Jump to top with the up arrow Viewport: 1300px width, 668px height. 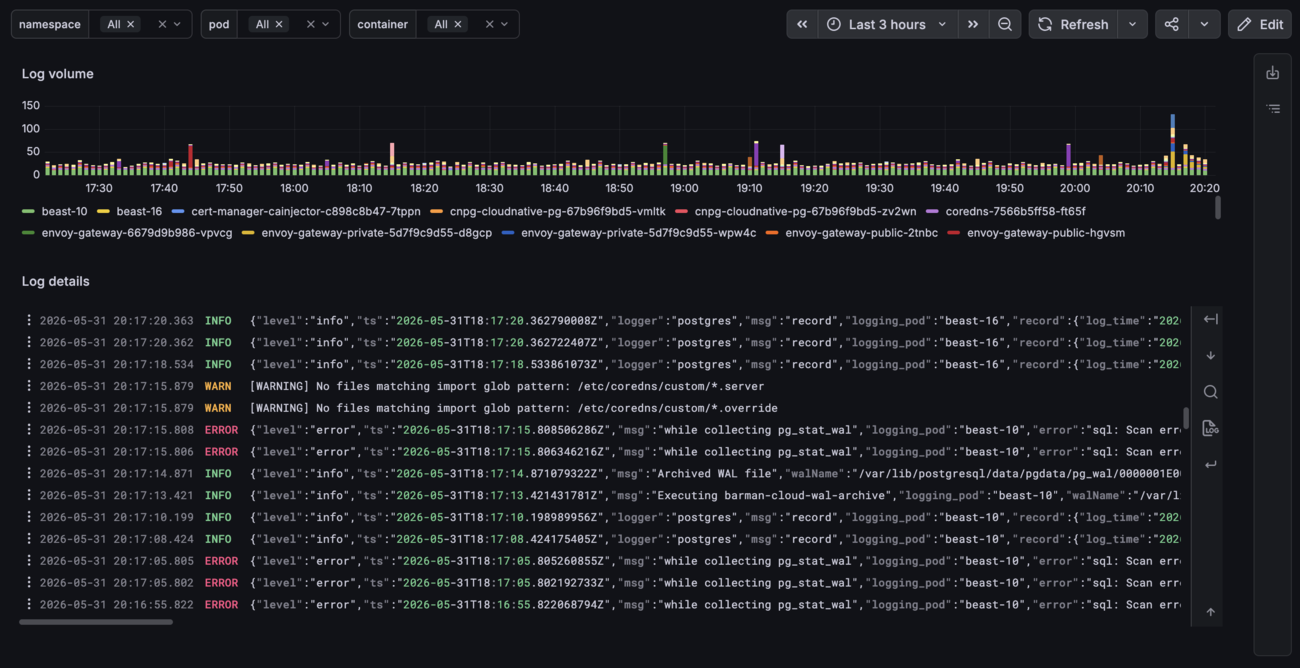point(1210,612)
